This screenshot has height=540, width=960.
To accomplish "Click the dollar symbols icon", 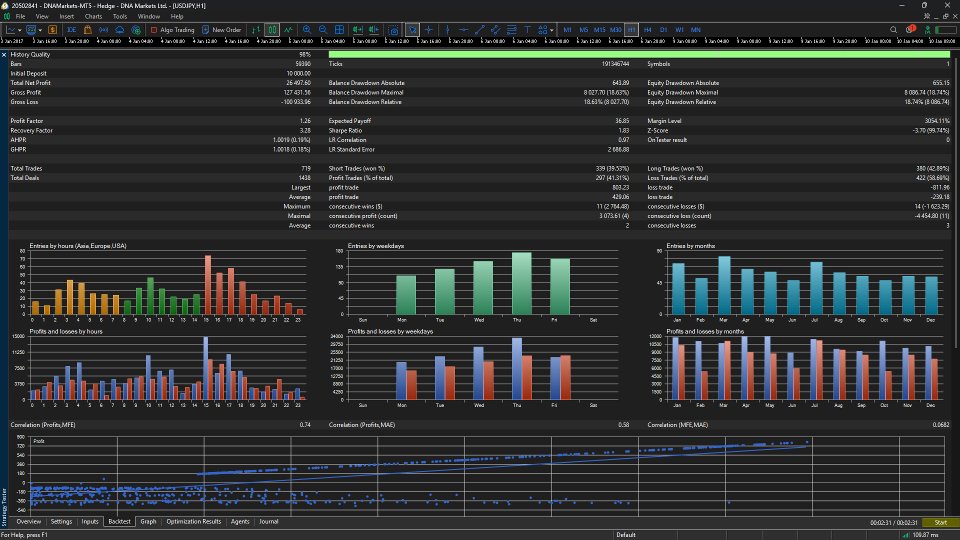I will 53,29.
